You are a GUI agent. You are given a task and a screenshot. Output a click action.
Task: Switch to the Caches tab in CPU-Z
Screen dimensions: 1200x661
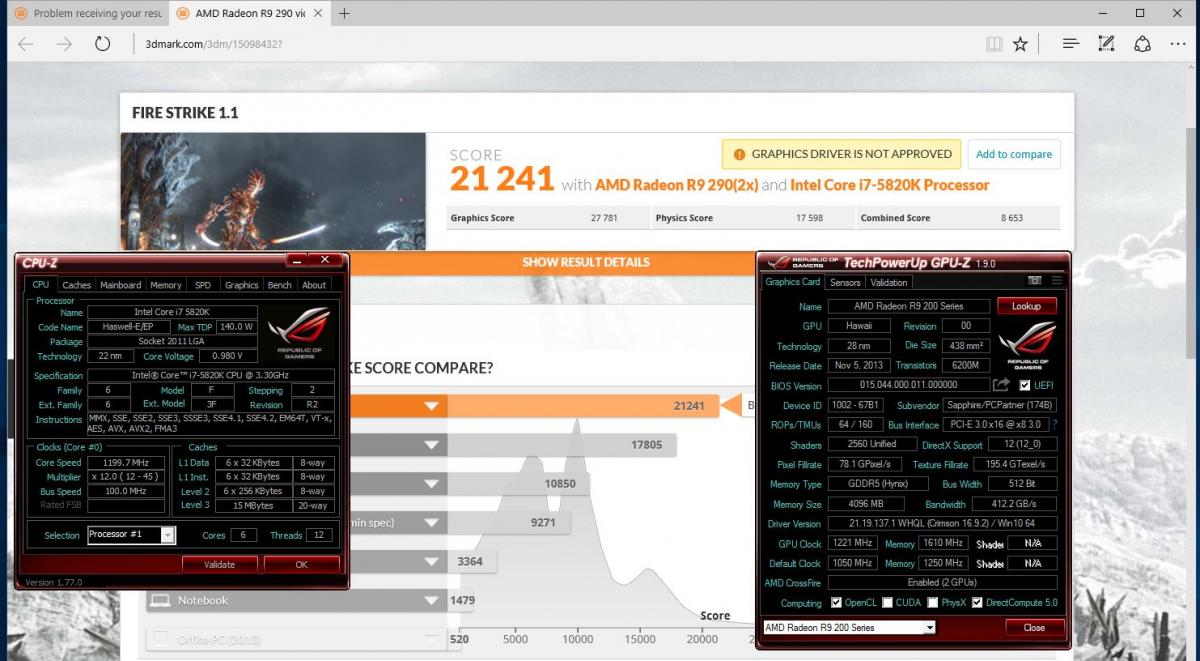76,285
